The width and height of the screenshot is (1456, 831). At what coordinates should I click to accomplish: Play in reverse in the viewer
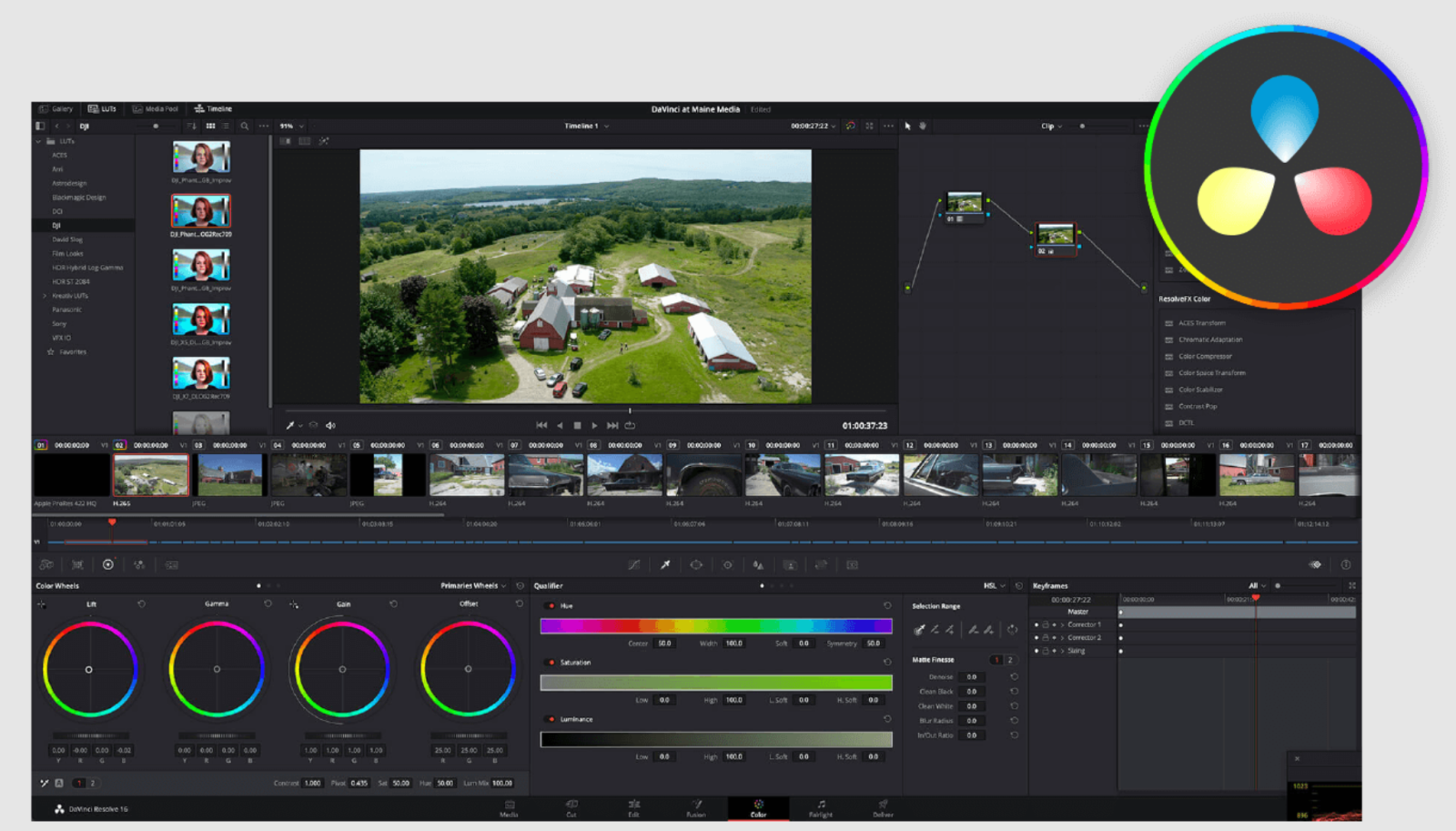click(x=560, y=425)
